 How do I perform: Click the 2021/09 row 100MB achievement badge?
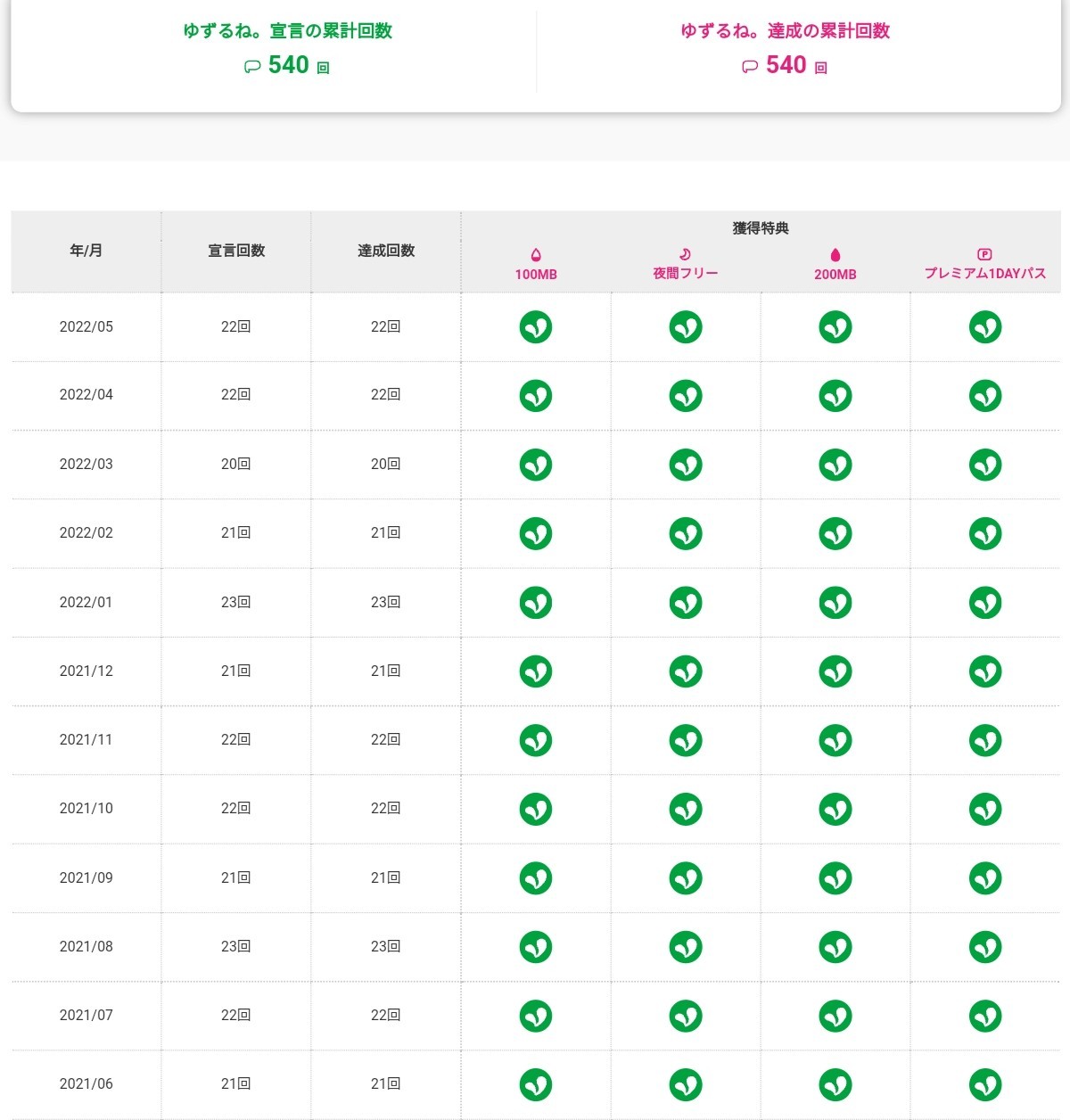(536, 878)
